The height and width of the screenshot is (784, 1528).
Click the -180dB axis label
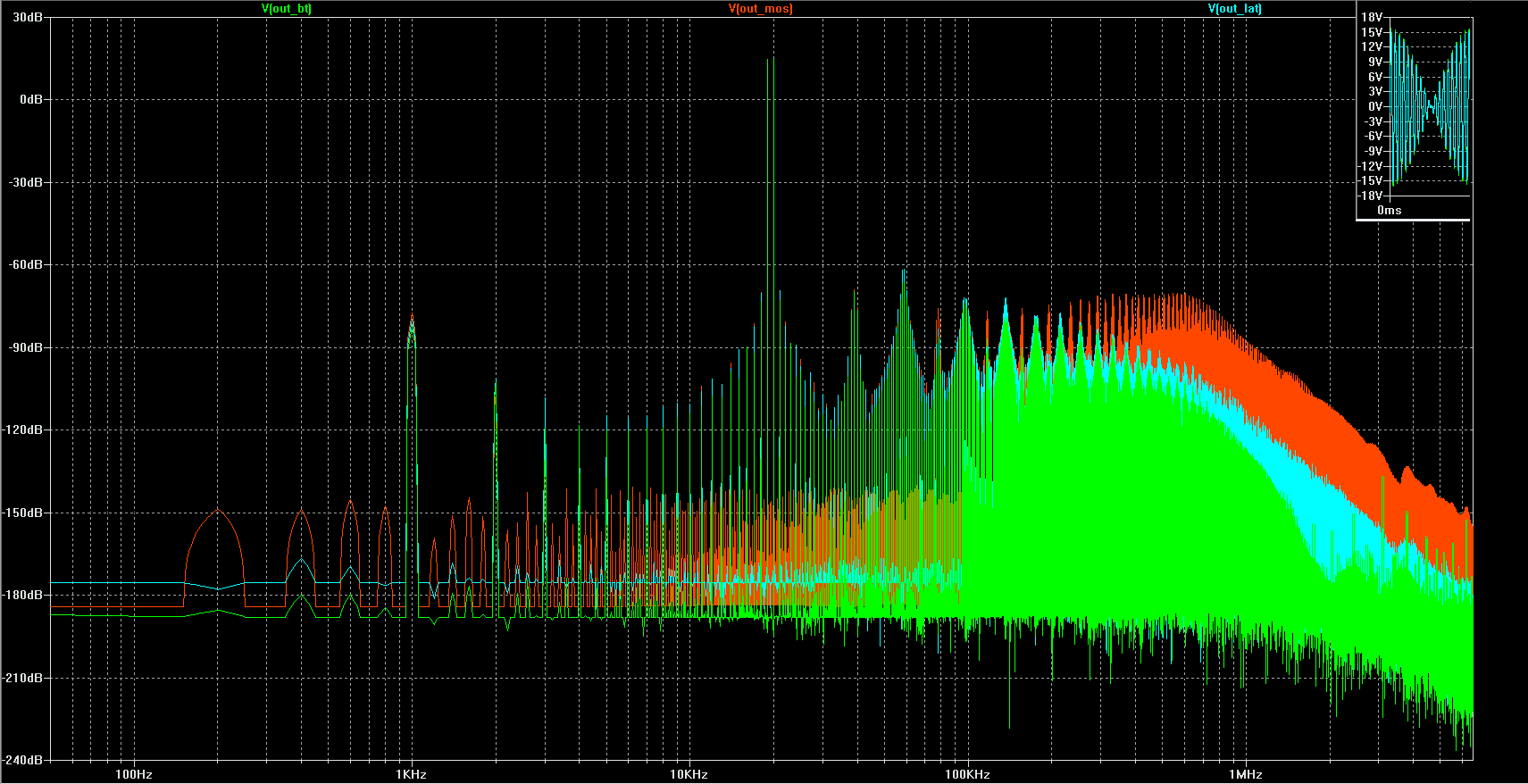23,595
